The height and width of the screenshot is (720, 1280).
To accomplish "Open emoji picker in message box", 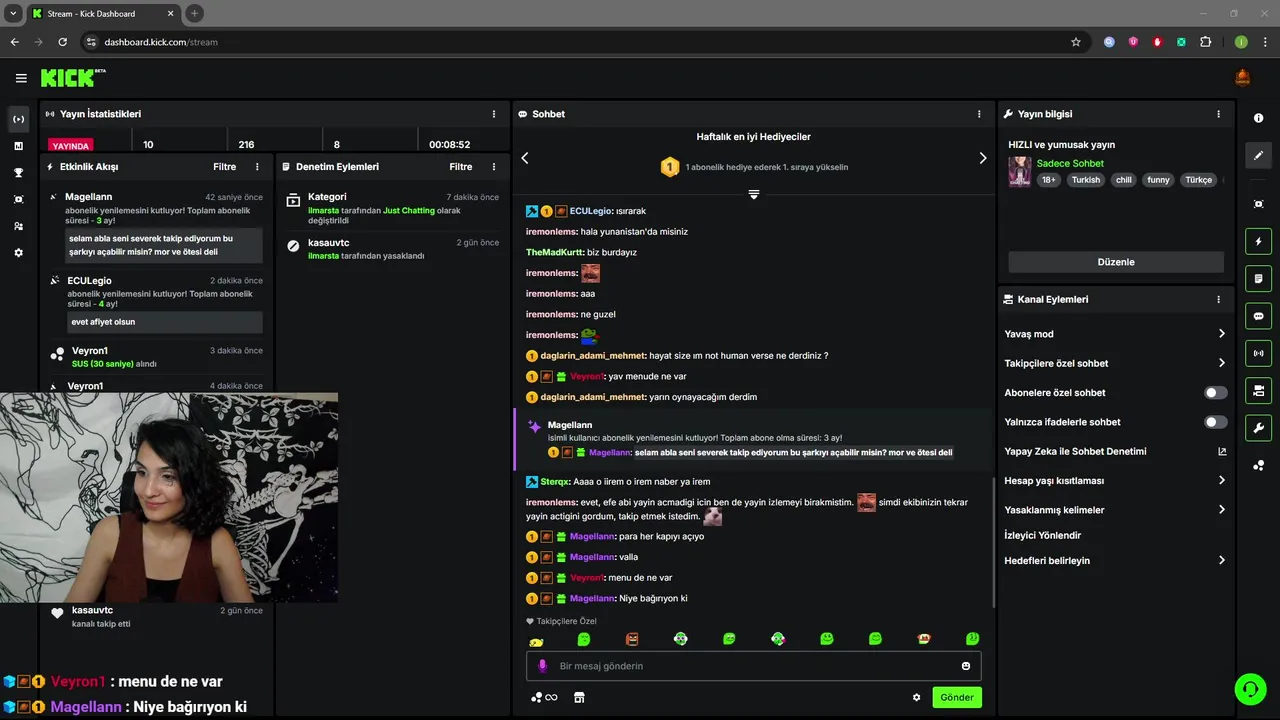I will 966,666.
